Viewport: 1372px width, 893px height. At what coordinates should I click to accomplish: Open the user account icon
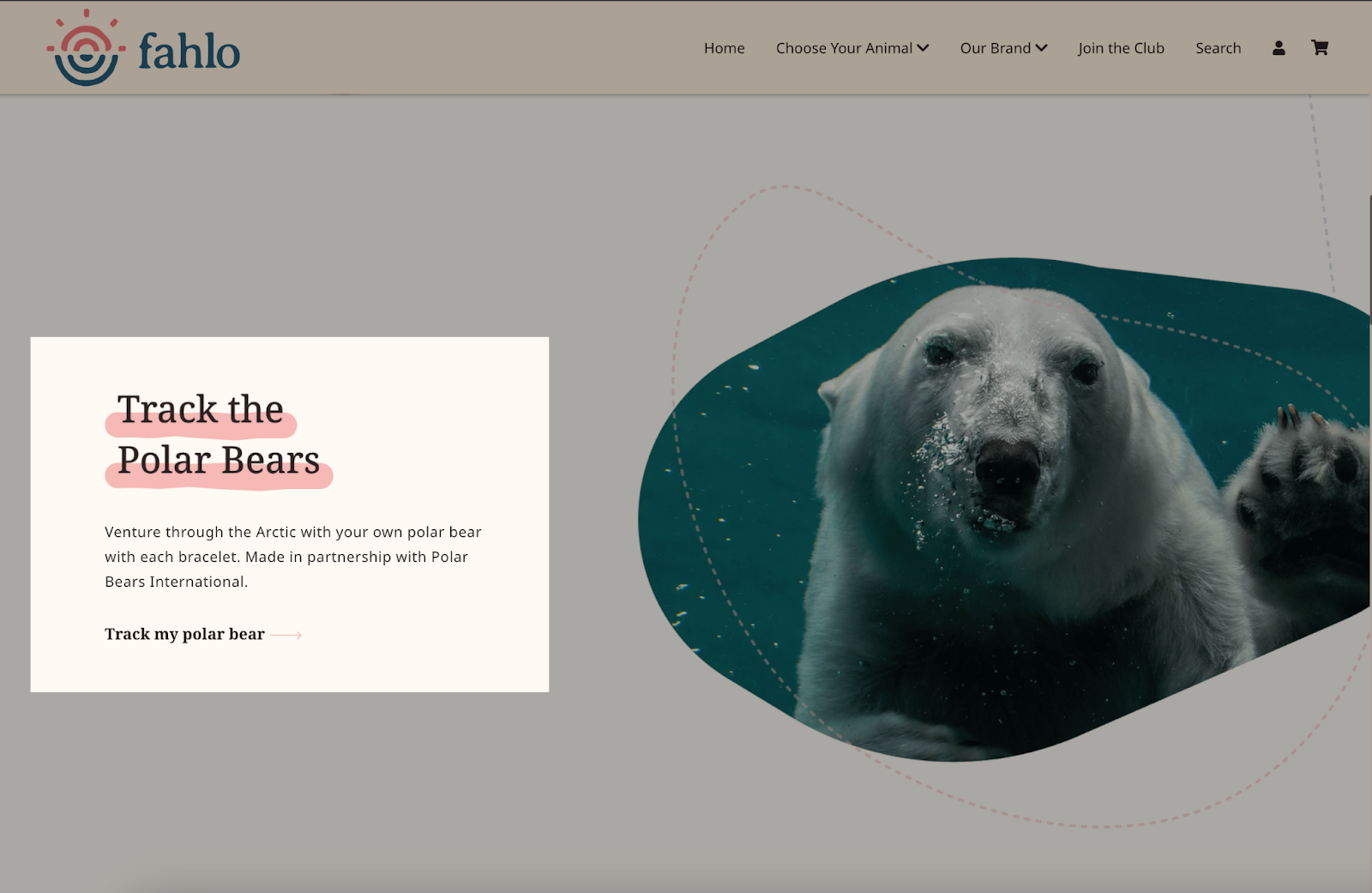(x=1279, y=48)
